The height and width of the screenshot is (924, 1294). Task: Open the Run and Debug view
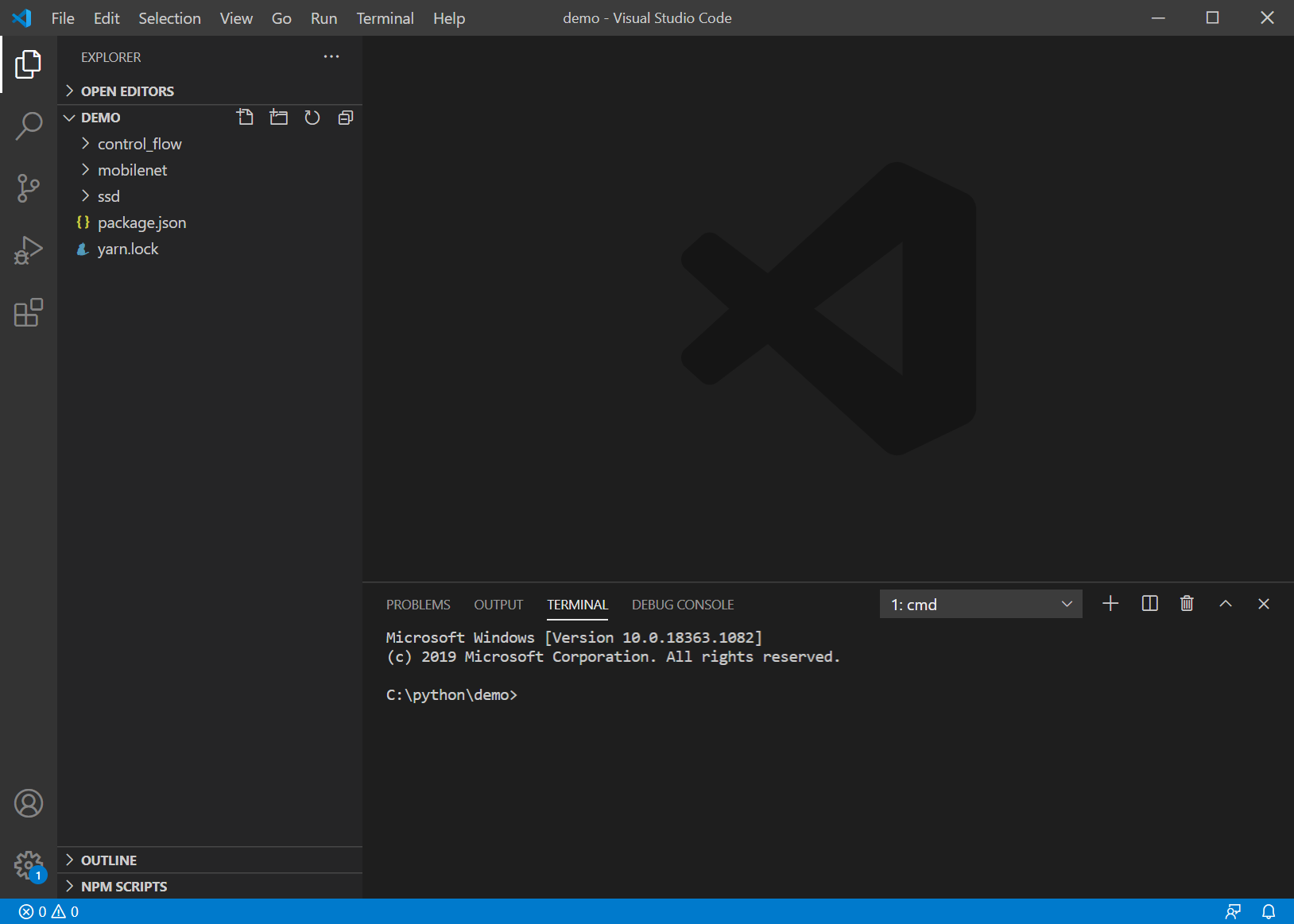29,250
